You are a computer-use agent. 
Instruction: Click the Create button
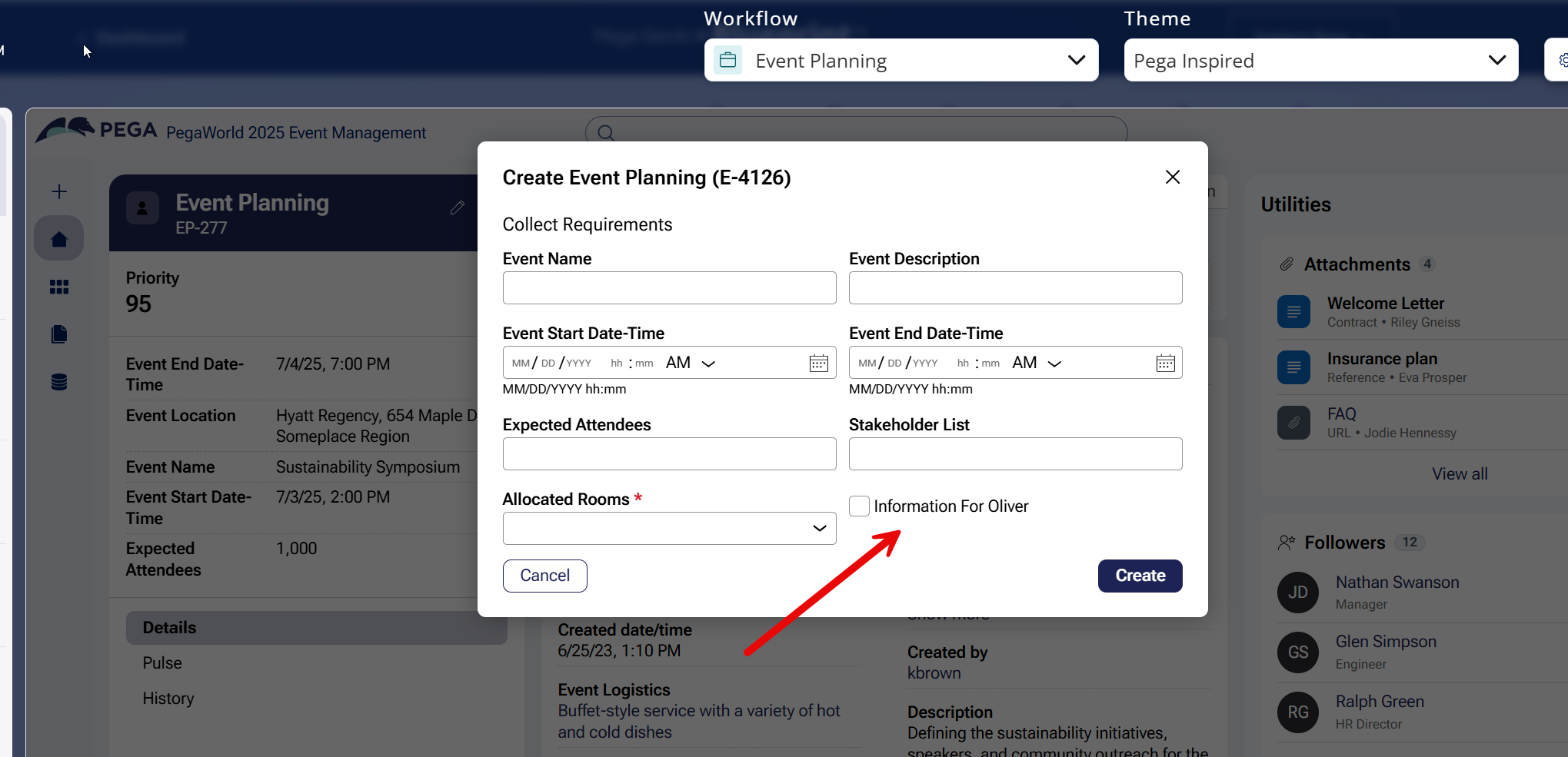[1140, 576]
